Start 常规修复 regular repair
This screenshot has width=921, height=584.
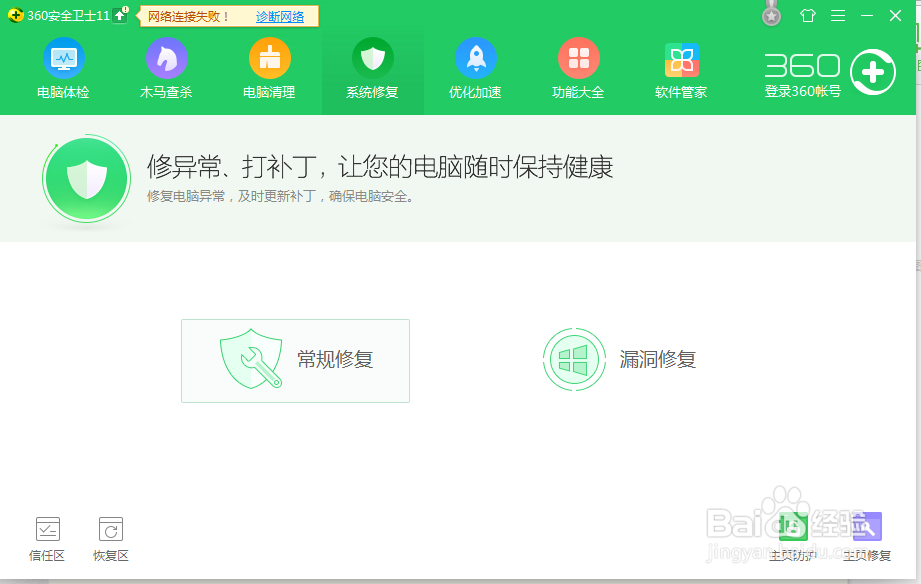295,359
